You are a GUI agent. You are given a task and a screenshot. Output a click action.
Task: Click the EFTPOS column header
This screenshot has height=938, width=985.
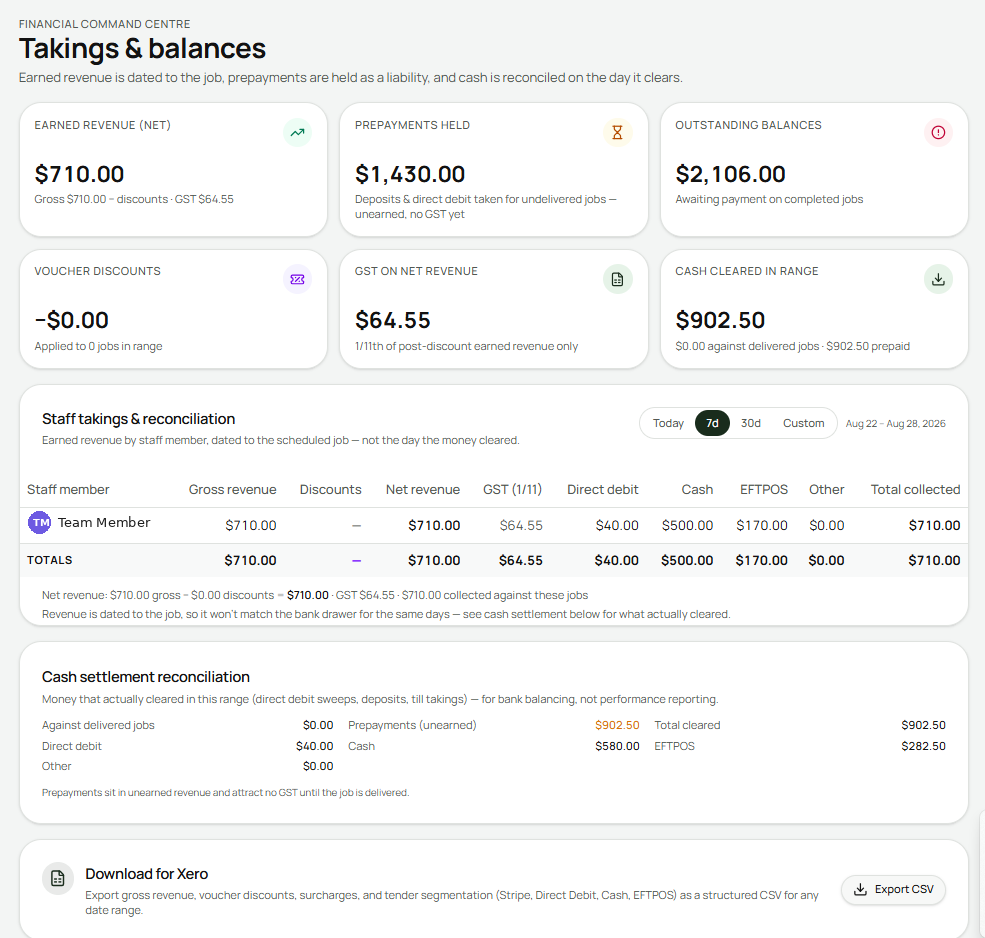tap(764, 489)
